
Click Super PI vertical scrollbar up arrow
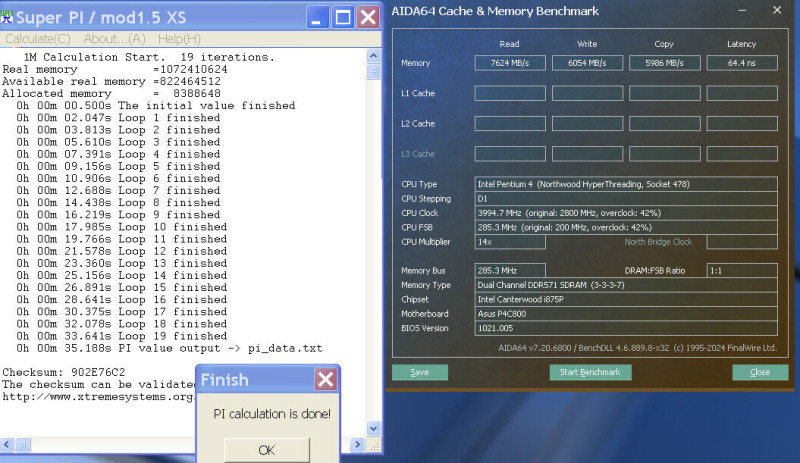373,56
